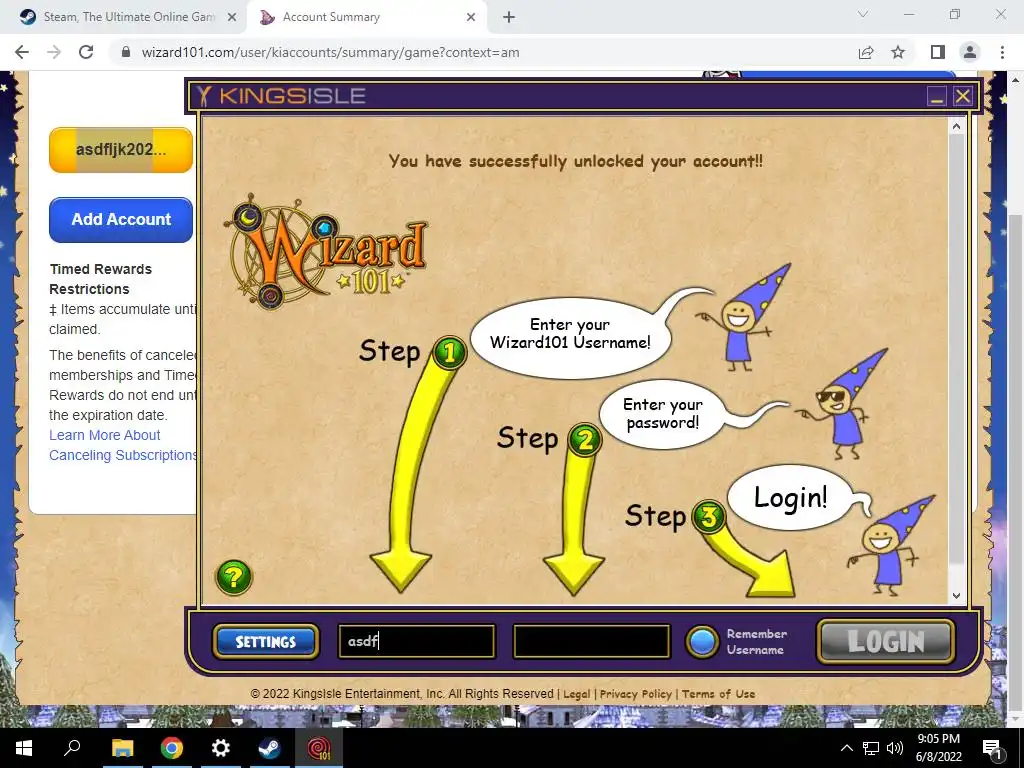This screenshot has width=1024, height=768.
Task: Open Chrome from the taskbar
Action: click(172, 748)
